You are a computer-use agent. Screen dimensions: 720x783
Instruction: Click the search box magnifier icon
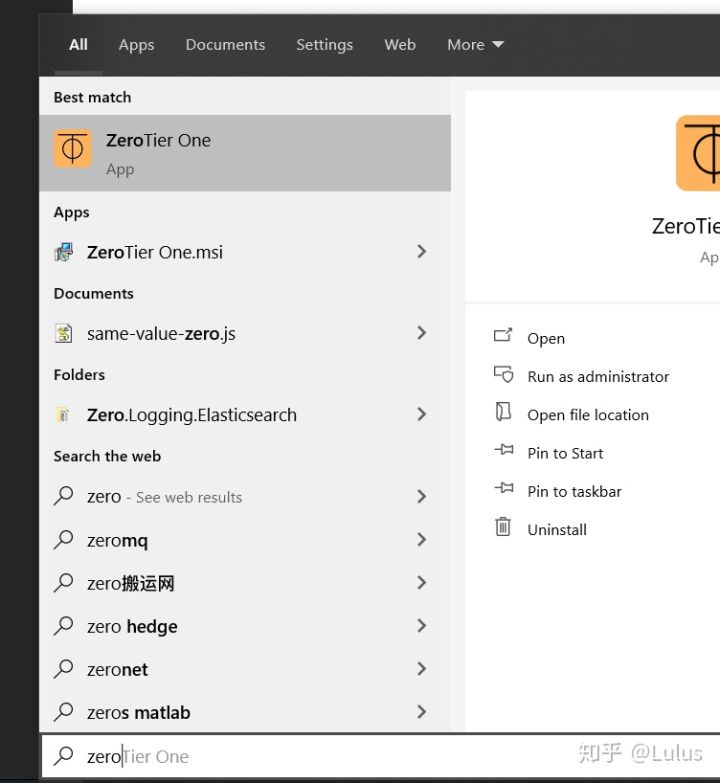[x=63, y=756]
